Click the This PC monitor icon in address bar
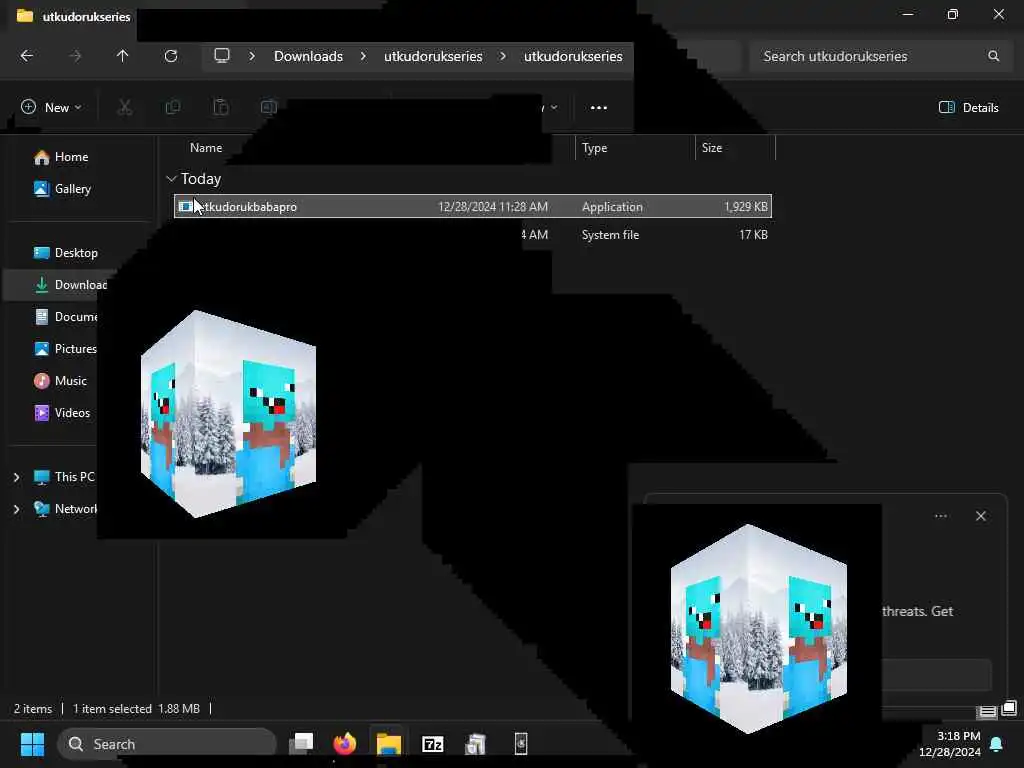This screenshot has width=1024, height=768. [x=222, y=56]
